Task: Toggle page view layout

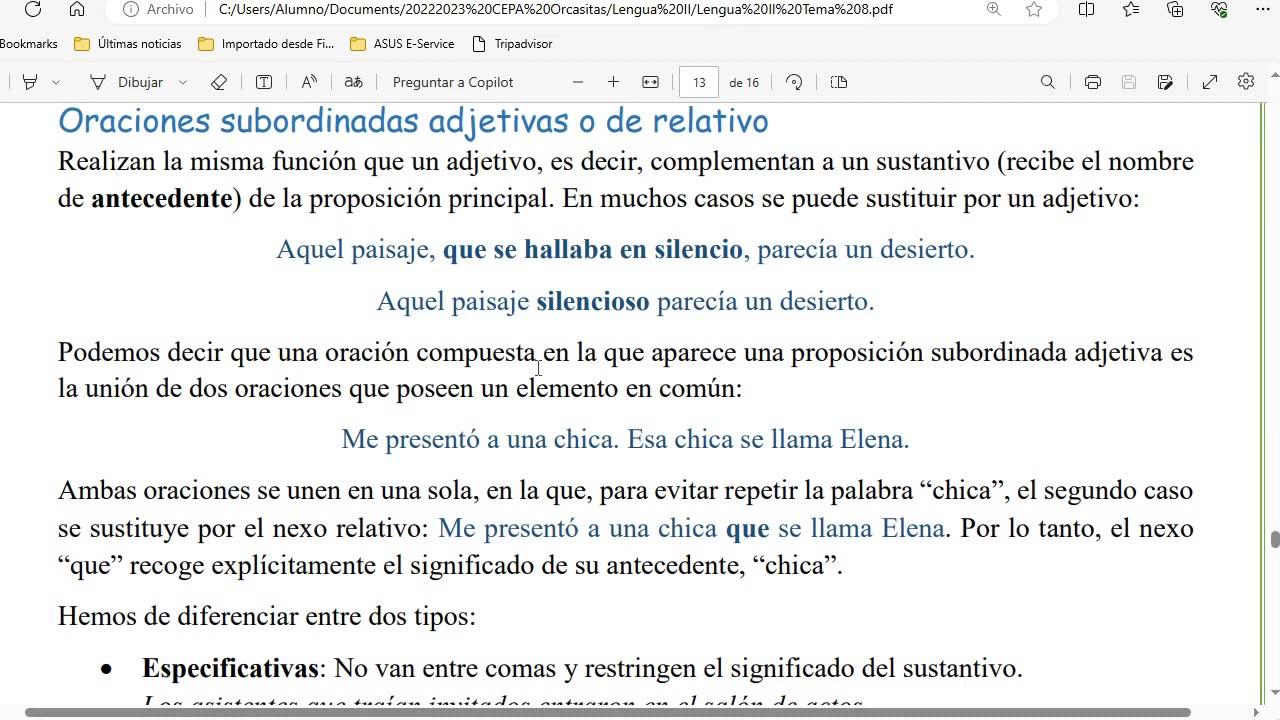Action: [839, 82]
